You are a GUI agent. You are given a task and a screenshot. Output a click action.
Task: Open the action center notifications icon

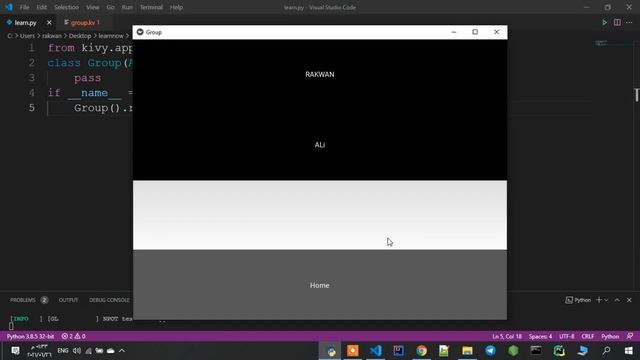click(15, 351)
